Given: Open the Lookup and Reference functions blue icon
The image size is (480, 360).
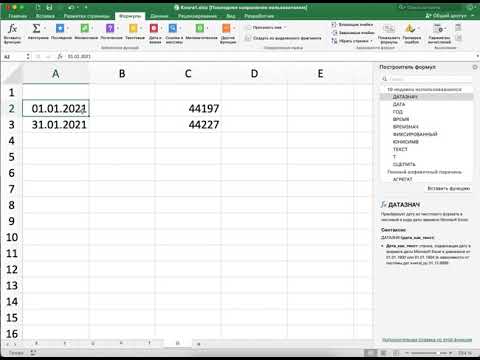Looking at the screenshot, I should (173, 29).
